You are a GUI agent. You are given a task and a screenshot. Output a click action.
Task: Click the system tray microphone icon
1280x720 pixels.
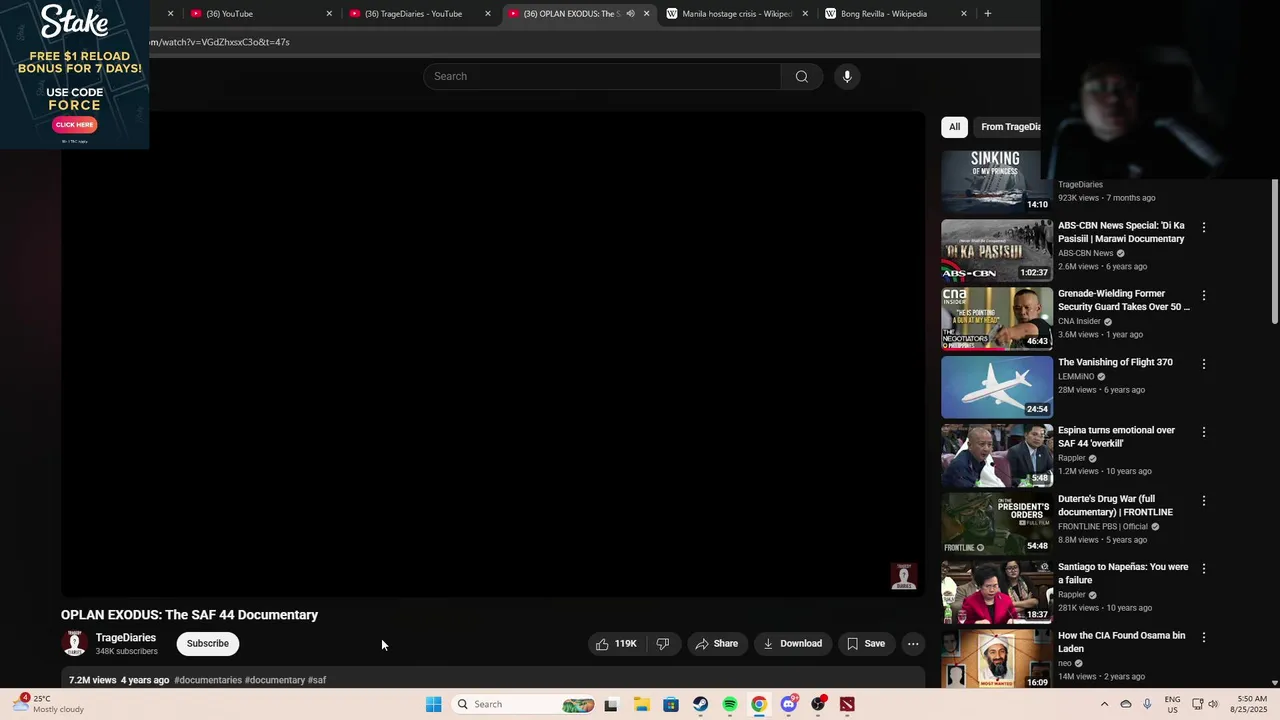point(1147,704)
